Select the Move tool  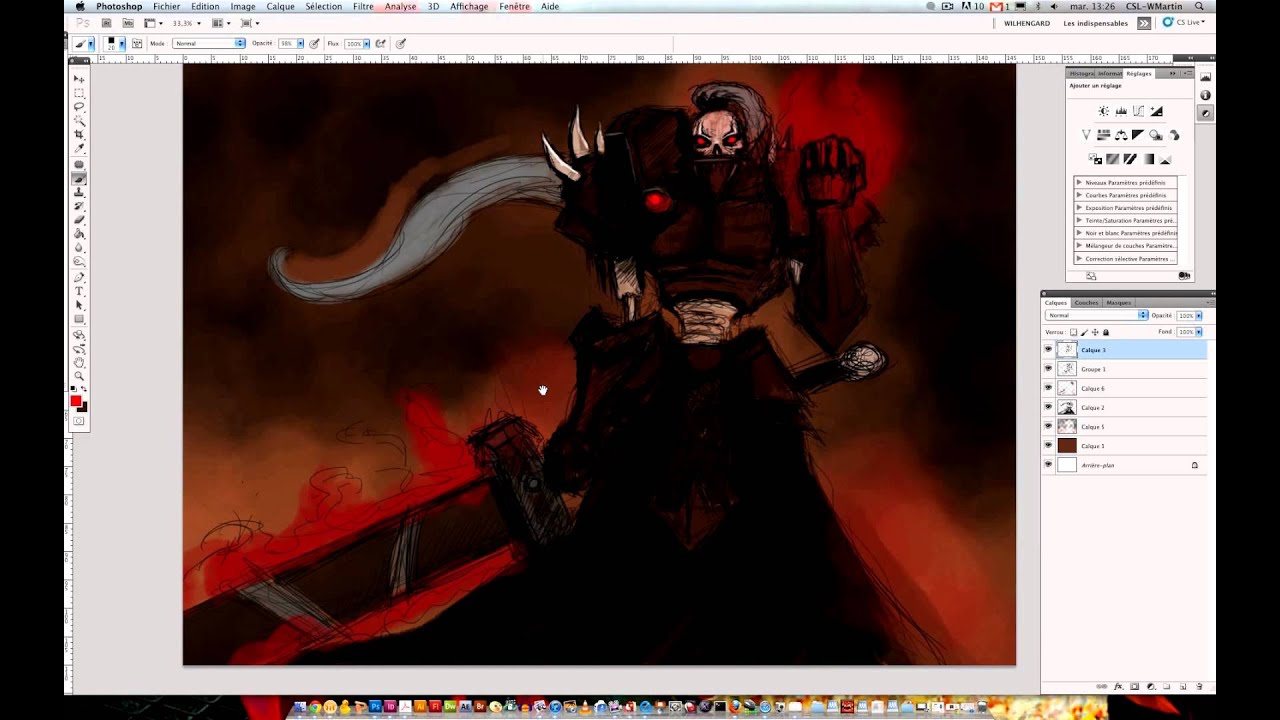pyautogui.click(x=79, y=79)
